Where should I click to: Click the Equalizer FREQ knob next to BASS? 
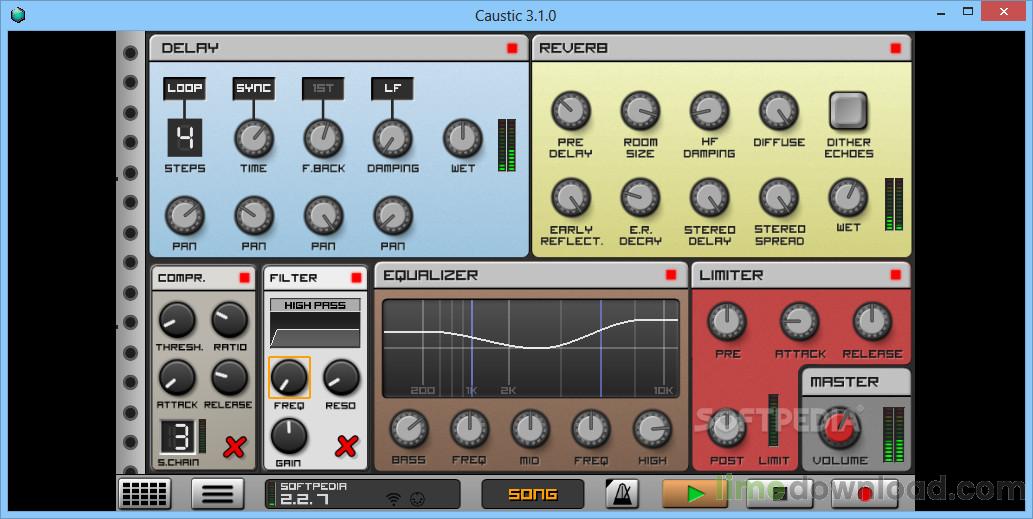pos(470,429)
